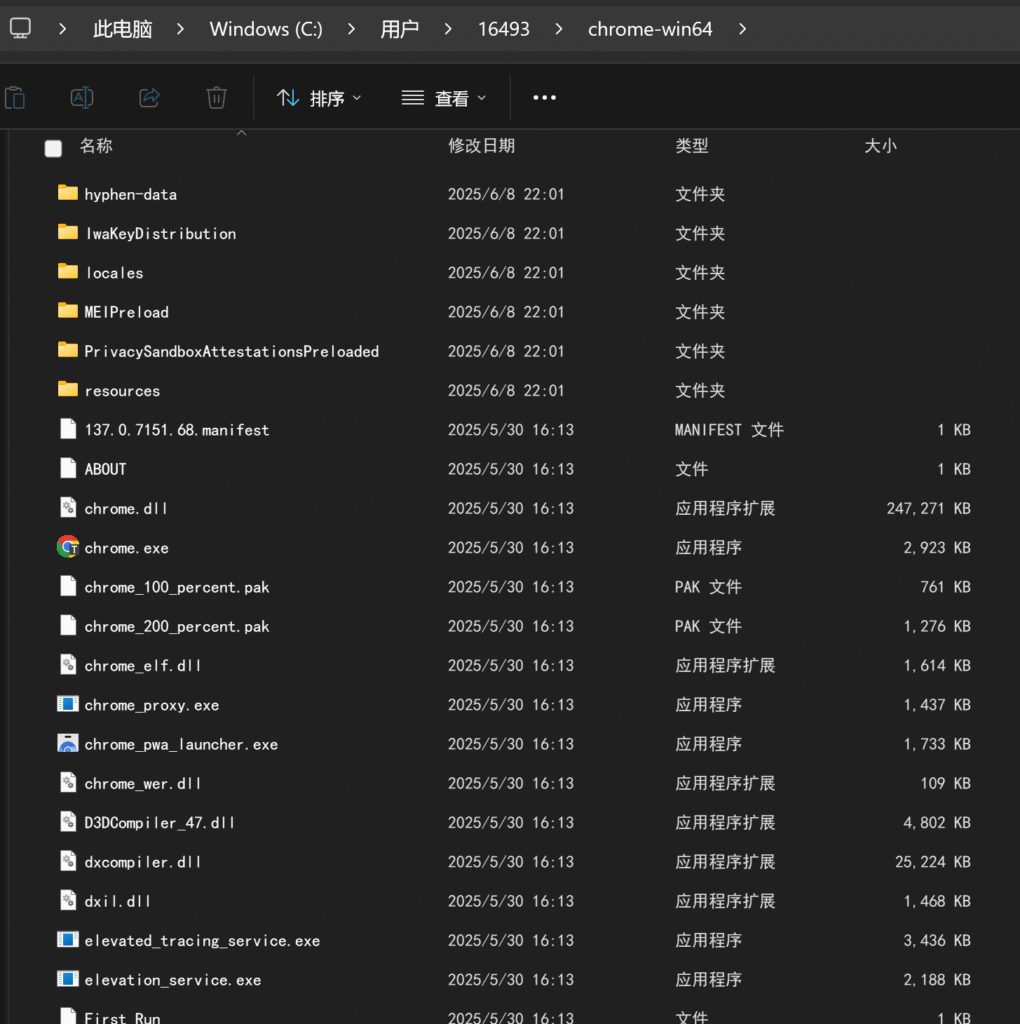Expand chevron after Windows (C:) breadcrumb
Image resolution: width=1020 pixels, height=1024 pixels.
(x=351, y=29)
